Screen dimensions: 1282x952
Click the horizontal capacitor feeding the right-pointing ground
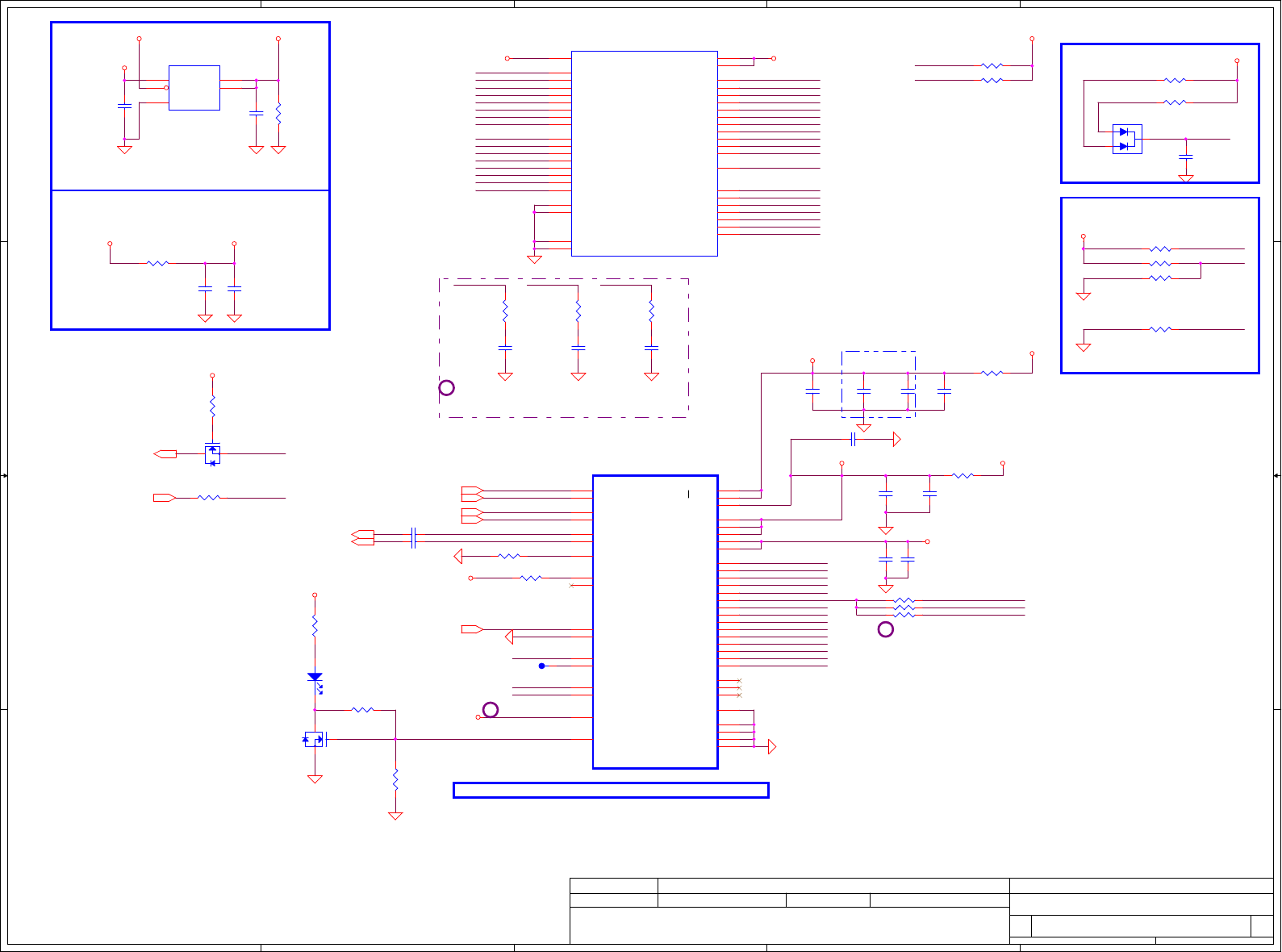853,440
